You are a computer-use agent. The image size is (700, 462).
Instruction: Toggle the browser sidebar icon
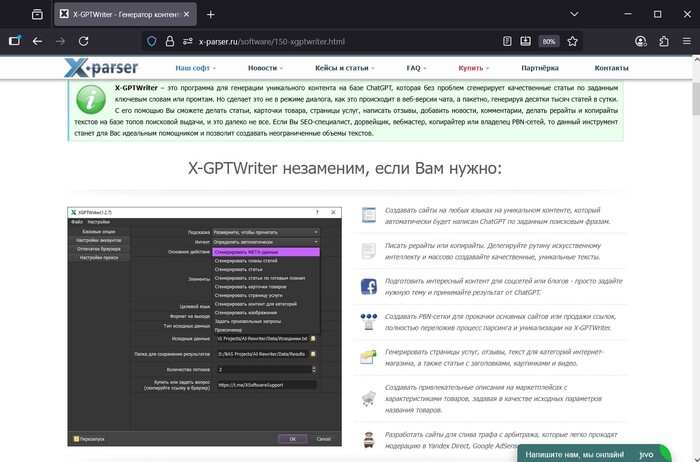(x=14, y=42)
